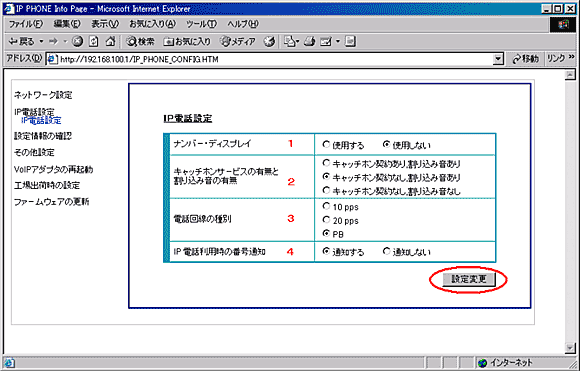The height and width of the screenshot is (371, 580).
Task: Open the 編集(E) menu
Action: [67, 24]
